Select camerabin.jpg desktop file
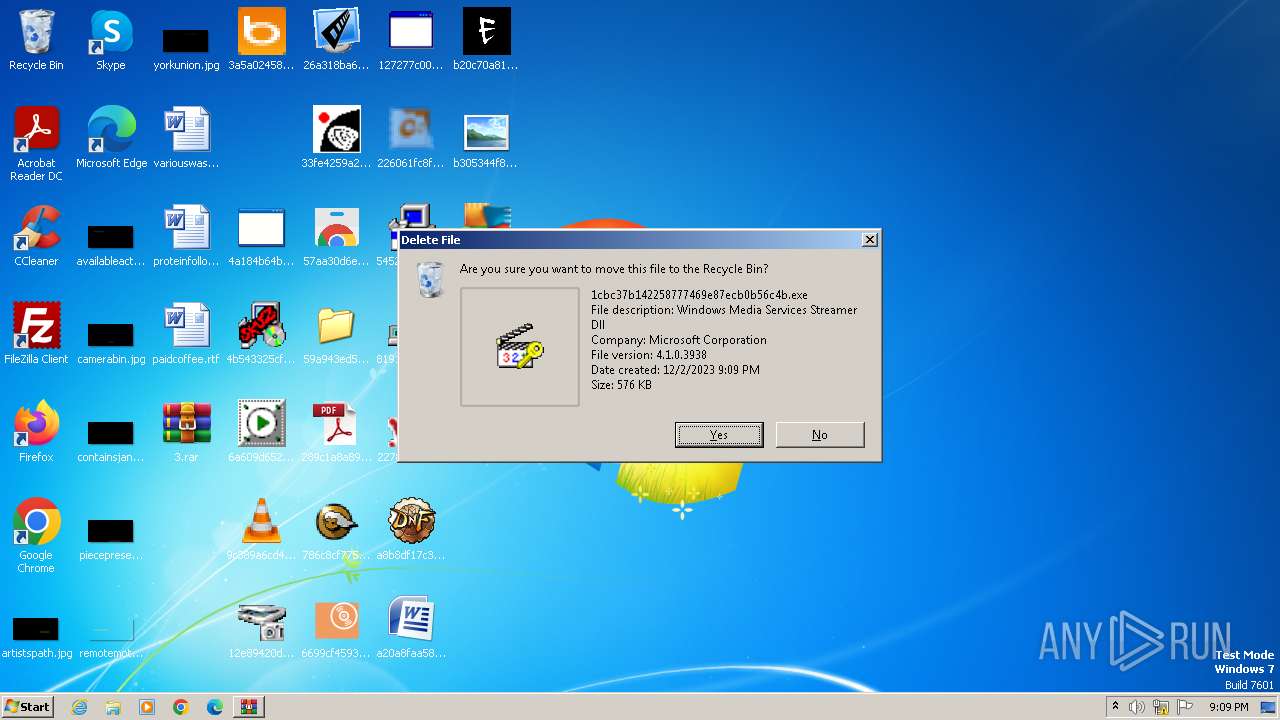Viewport: 1280px width, 720px height. [x=111, y=343]
